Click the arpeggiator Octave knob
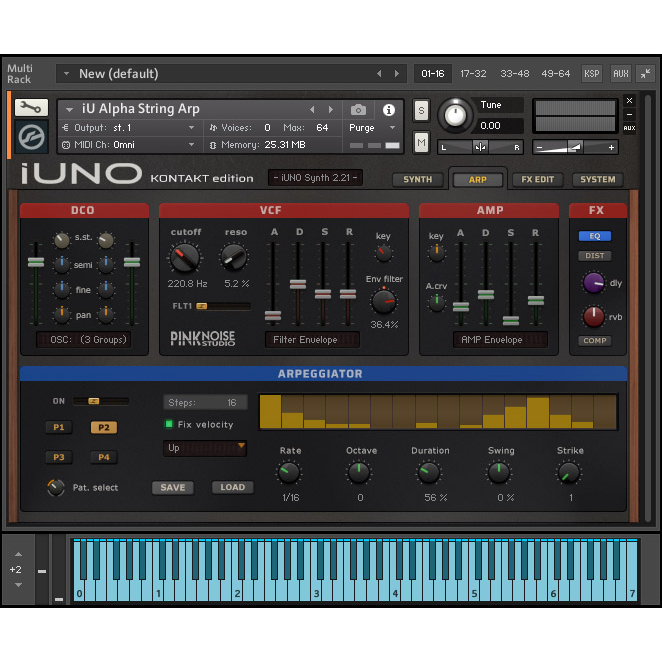Screen dimensions: 662x662 pyautogui.click(x=358, y=472)
